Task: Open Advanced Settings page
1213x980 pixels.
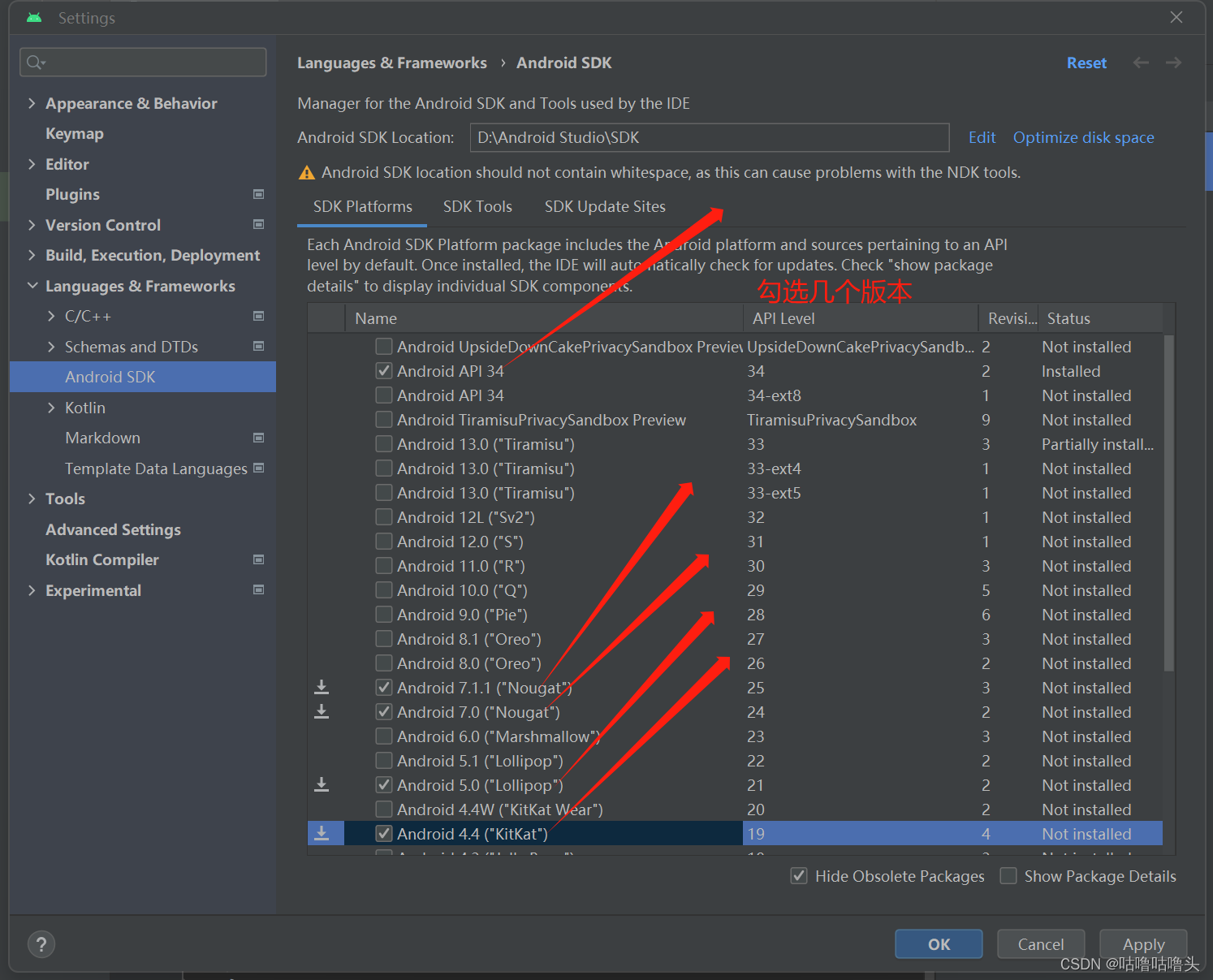Action: tap(113, 529)
